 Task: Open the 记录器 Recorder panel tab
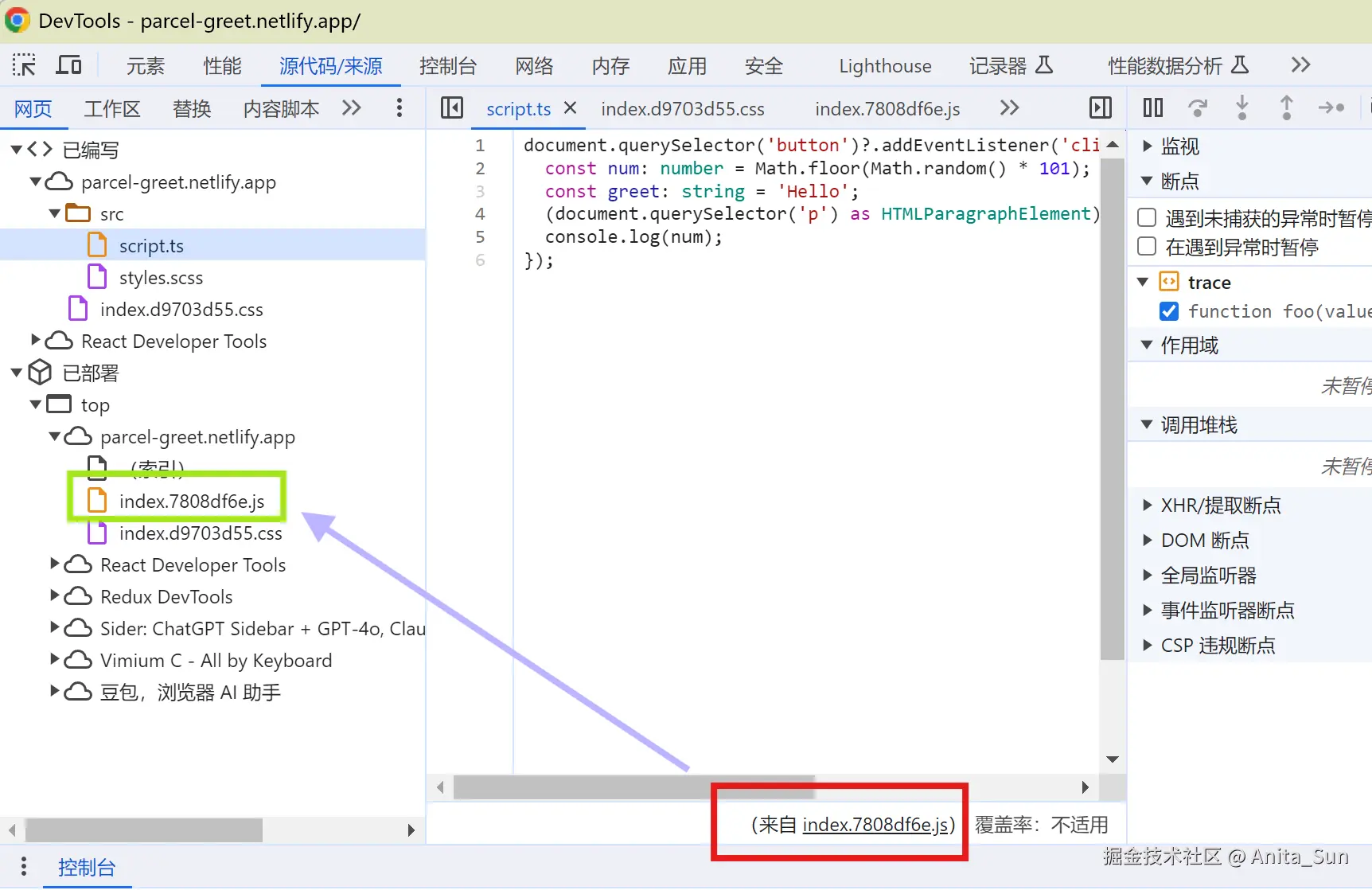pos(1011,65)
